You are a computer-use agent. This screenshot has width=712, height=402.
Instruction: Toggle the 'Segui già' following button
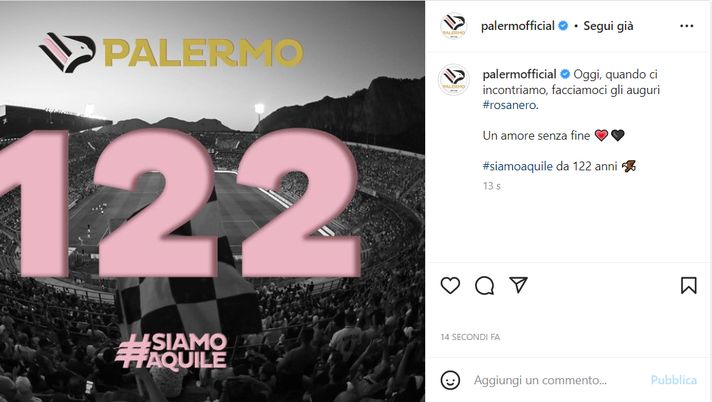608,26
